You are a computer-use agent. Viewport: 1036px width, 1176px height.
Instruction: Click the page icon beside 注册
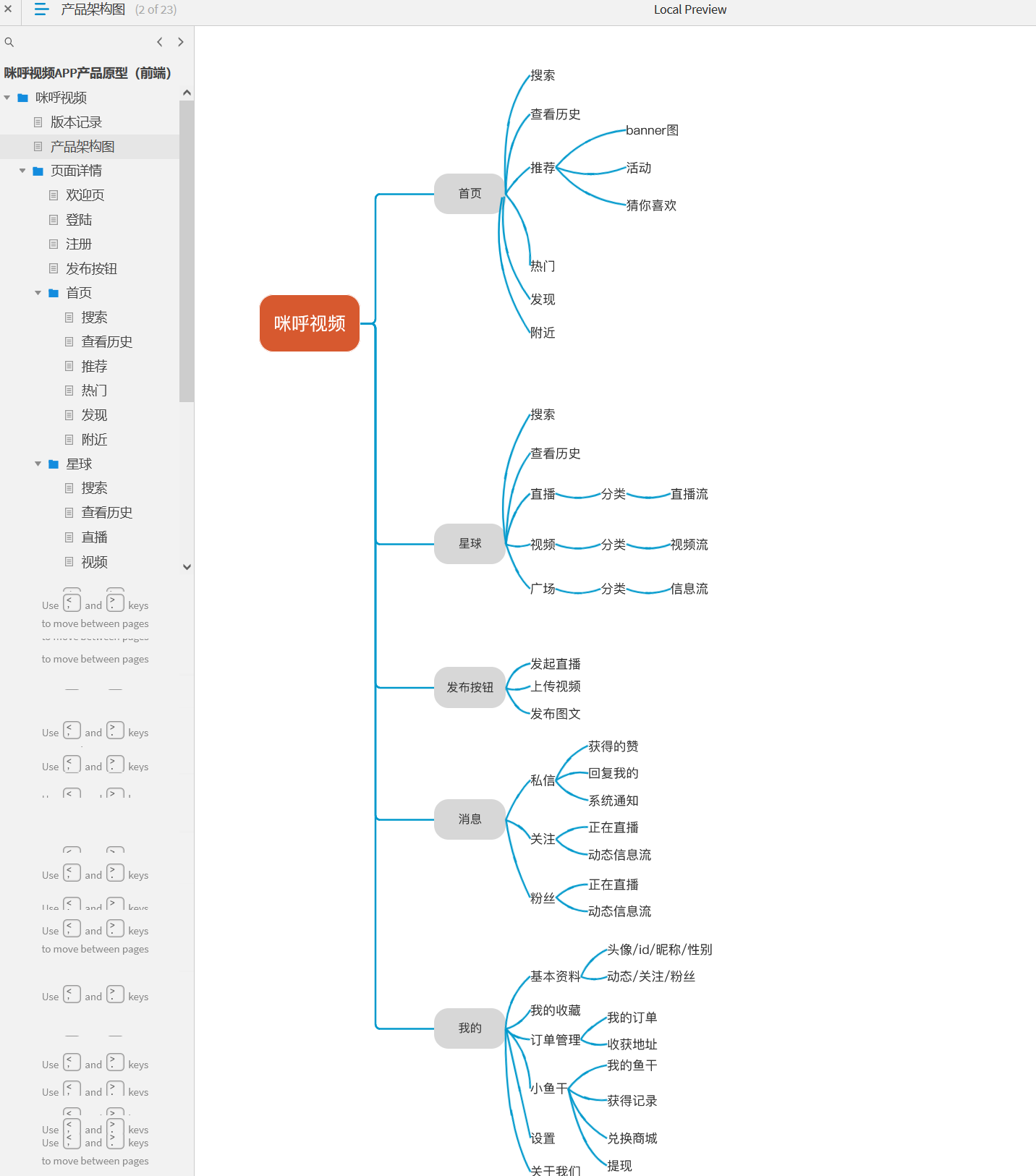pyautogui.click(x=54, y=244)
